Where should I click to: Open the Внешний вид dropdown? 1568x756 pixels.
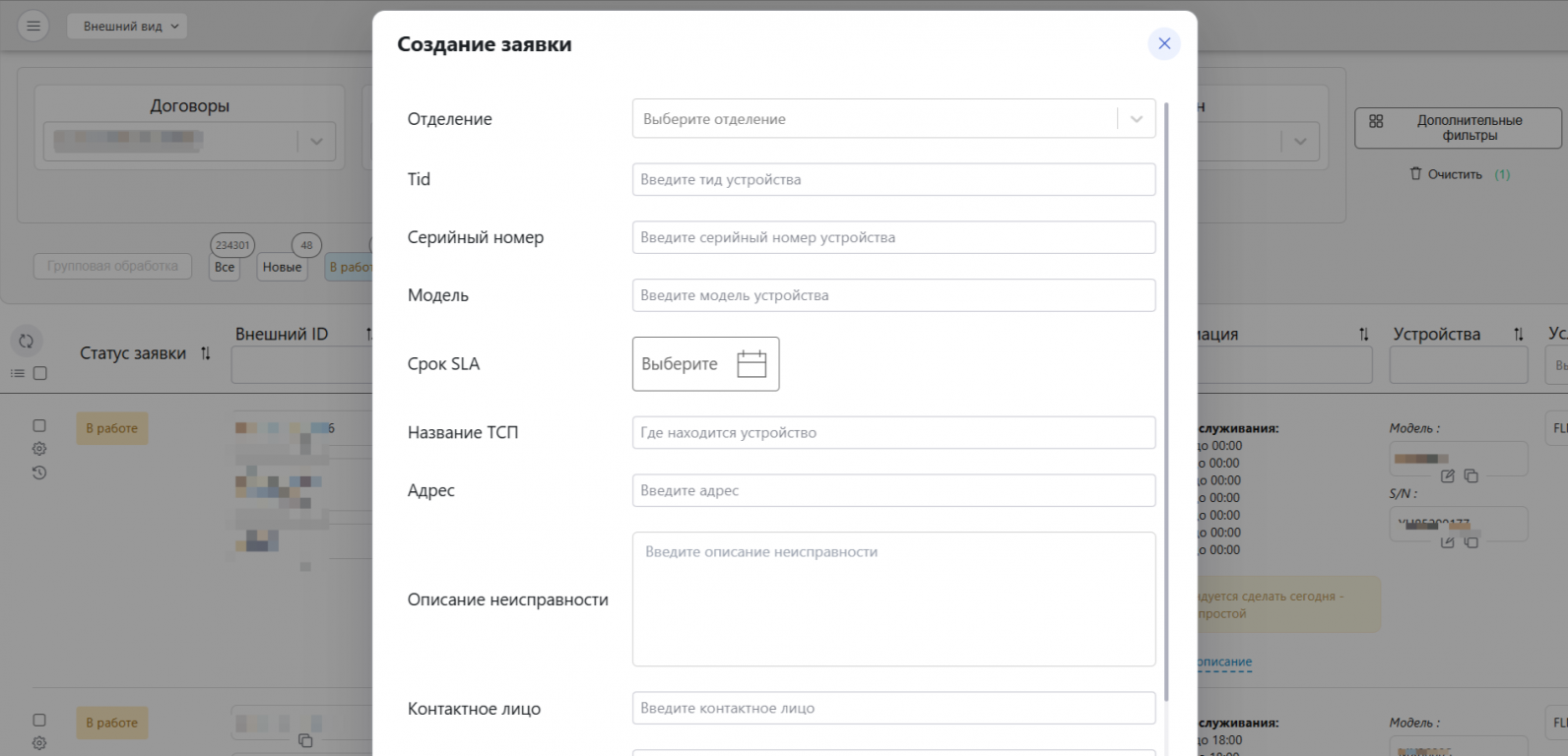pos(127,27)
